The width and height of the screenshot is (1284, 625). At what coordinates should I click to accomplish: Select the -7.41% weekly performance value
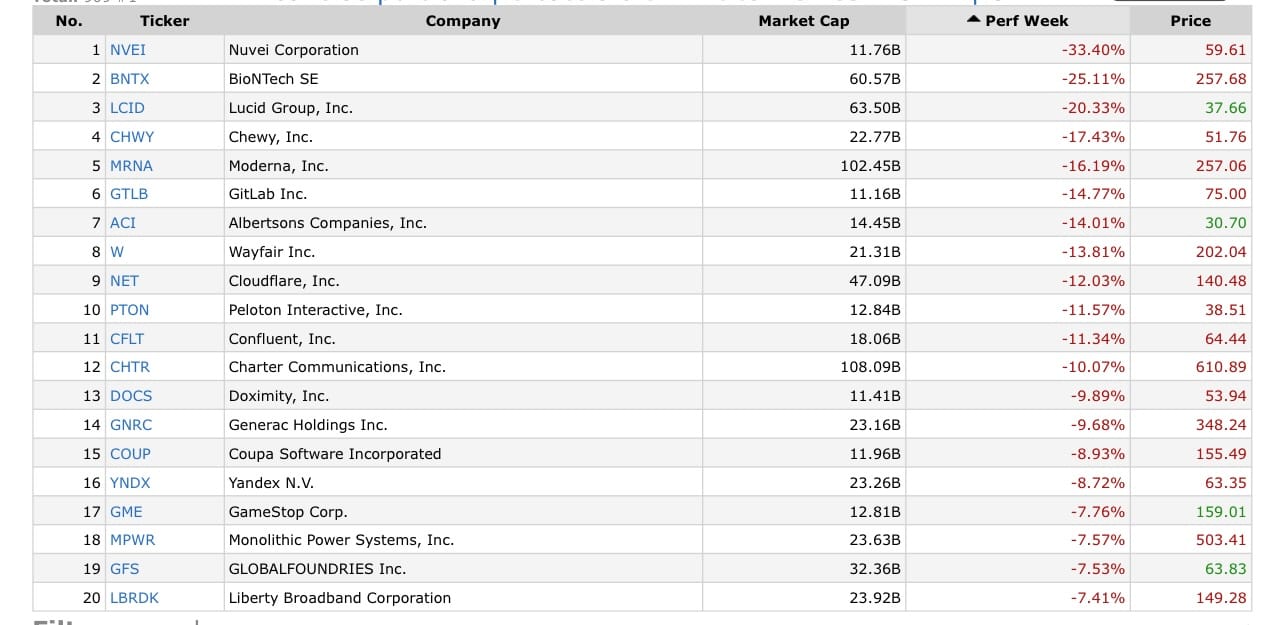coord(1097,598)
